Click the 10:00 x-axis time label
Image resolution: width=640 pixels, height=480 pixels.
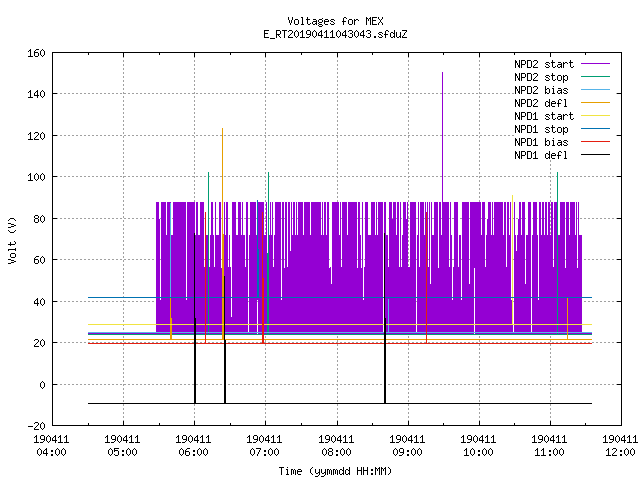(x=478, y=452)
